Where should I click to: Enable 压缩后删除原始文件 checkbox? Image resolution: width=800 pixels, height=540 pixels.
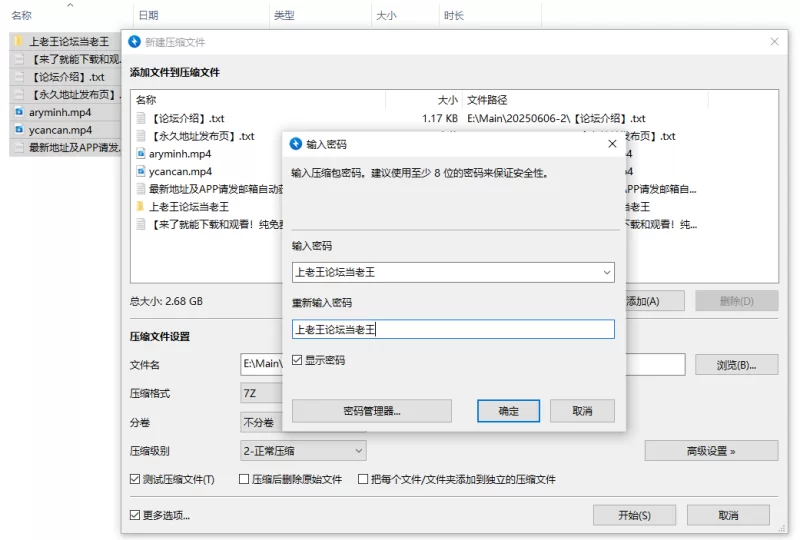tap(244, 479)
